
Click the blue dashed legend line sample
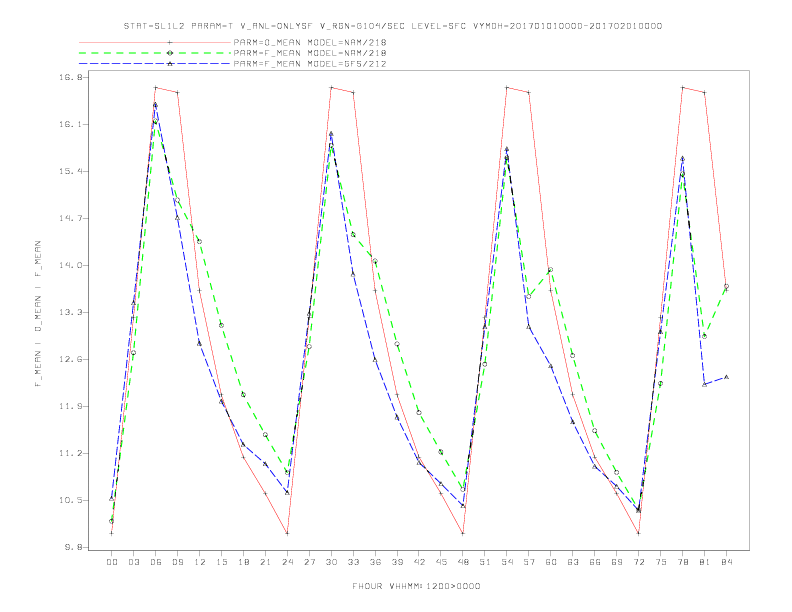[x=155, y=64]
